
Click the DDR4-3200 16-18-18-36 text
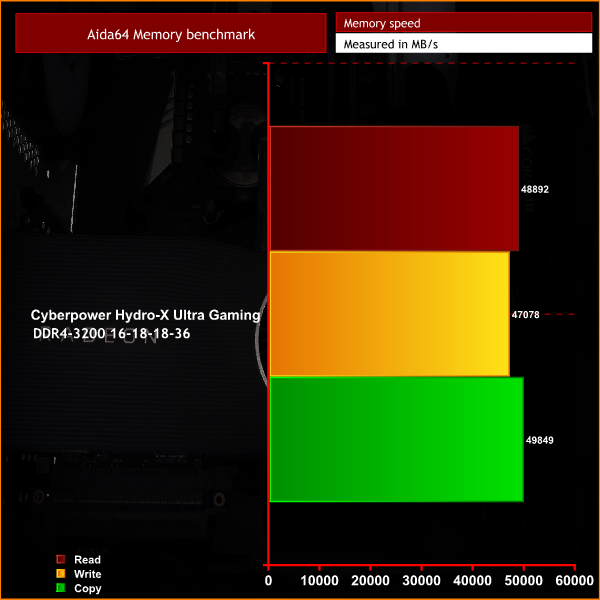pos(111,333)
